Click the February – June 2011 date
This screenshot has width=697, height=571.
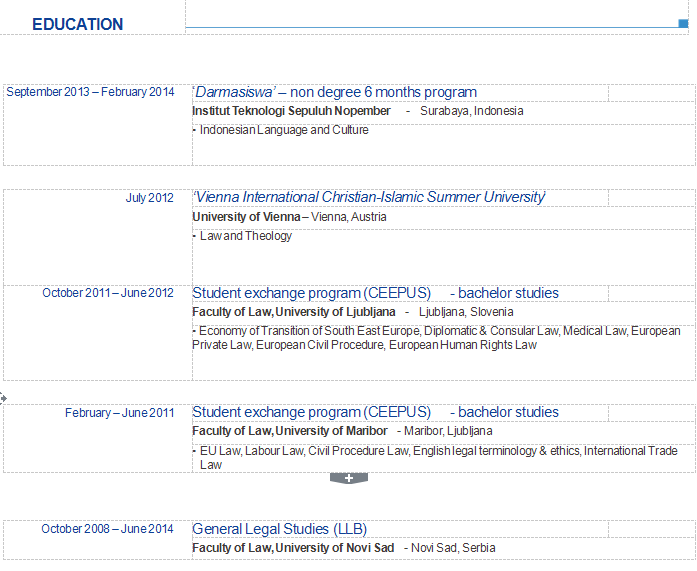coord(119,413)
